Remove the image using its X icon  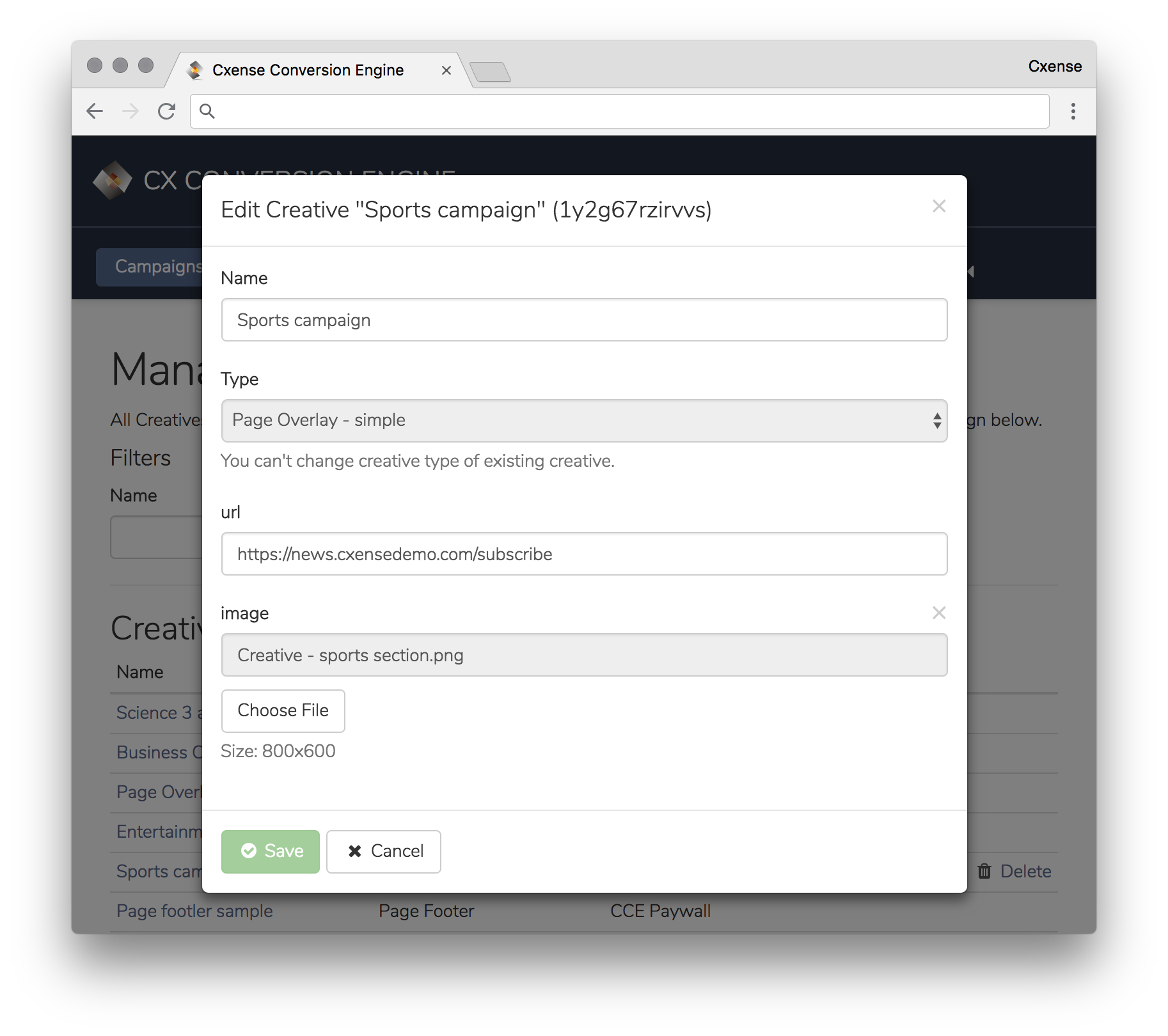pos(938,613)
